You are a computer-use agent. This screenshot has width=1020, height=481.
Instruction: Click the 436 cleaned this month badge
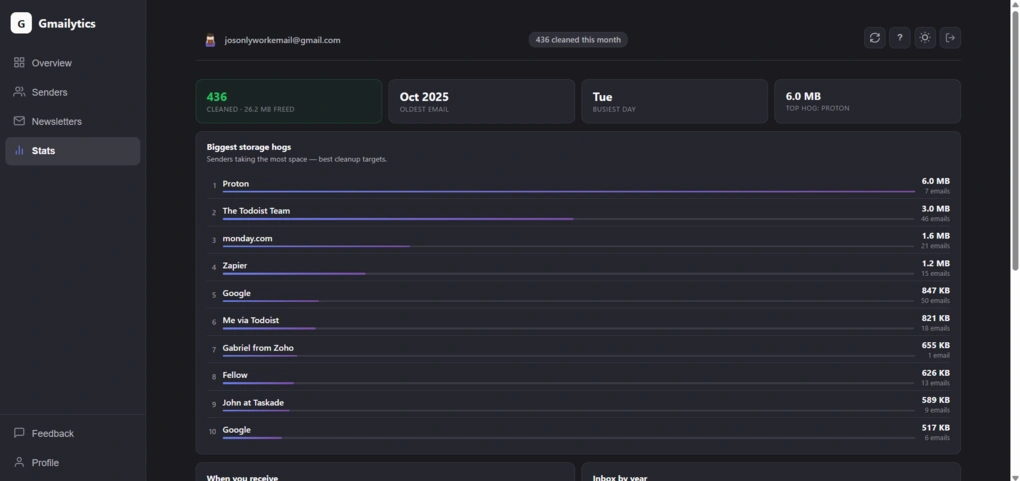click(x=578, y=40)
